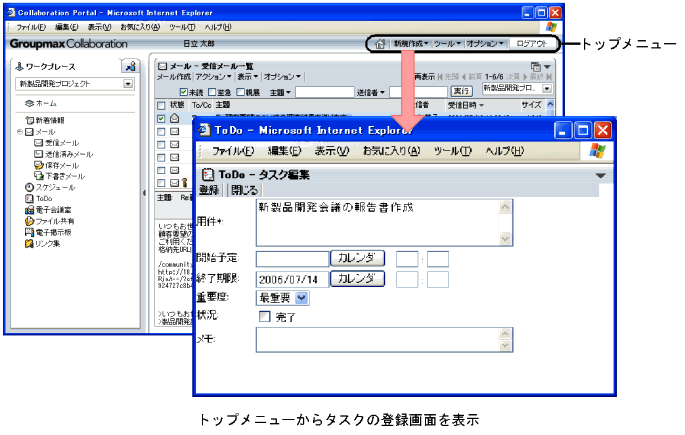Click the mail panel window-layout icon
Screen dimensions: 685x435
tap(536, 67)
